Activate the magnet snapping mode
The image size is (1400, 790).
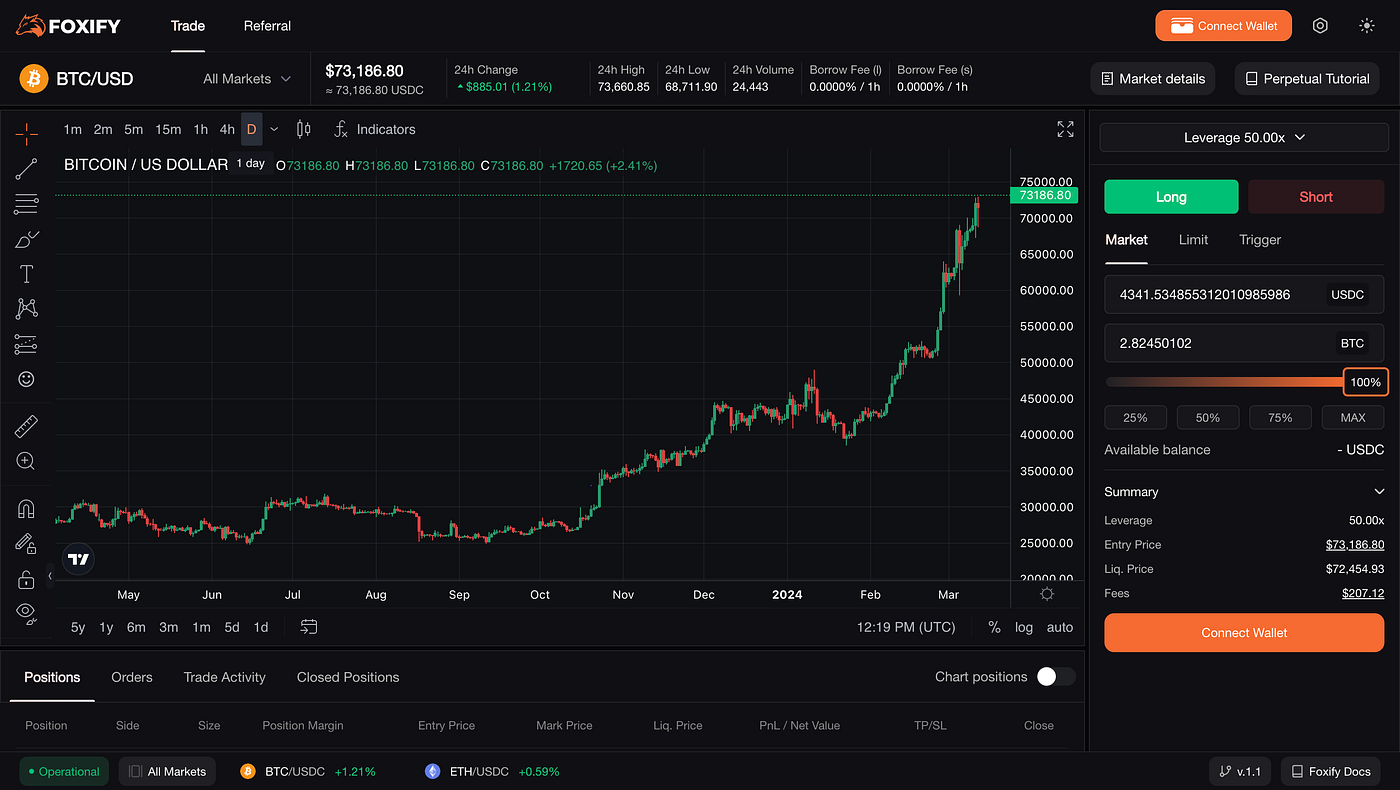25,508
